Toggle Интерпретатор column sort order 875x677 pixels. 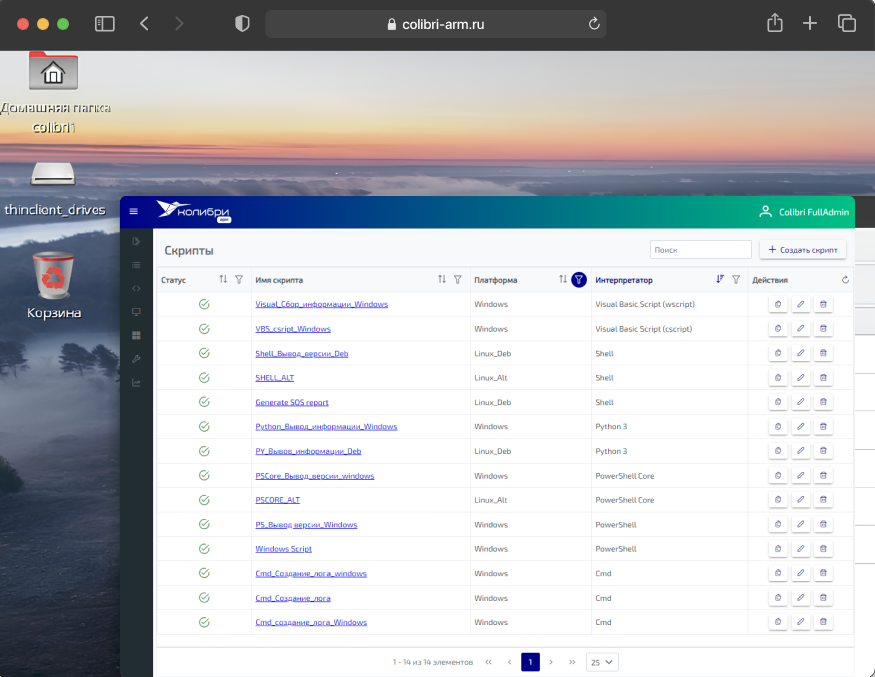click(720, 279)
